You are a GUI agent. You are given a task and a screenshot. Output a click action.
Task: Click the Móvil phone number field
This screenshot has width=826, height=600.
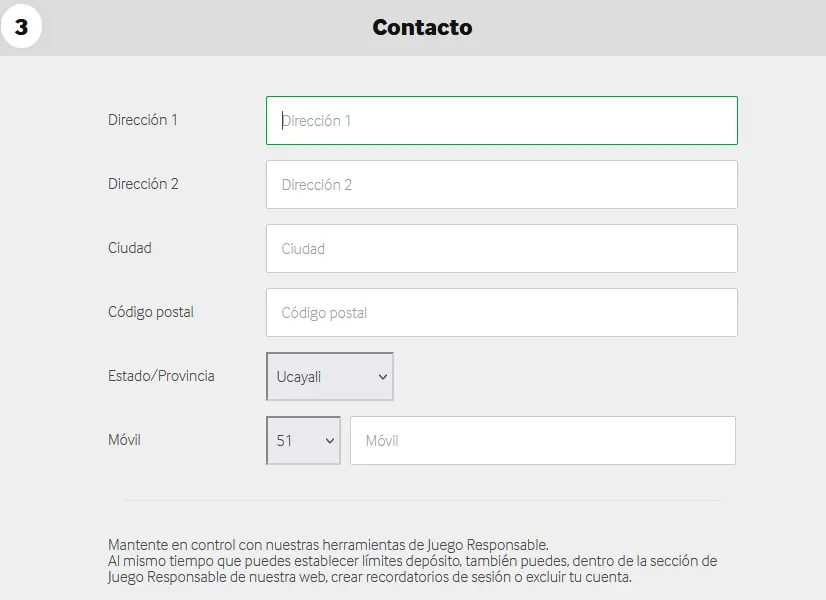click(x=543, y=440)
